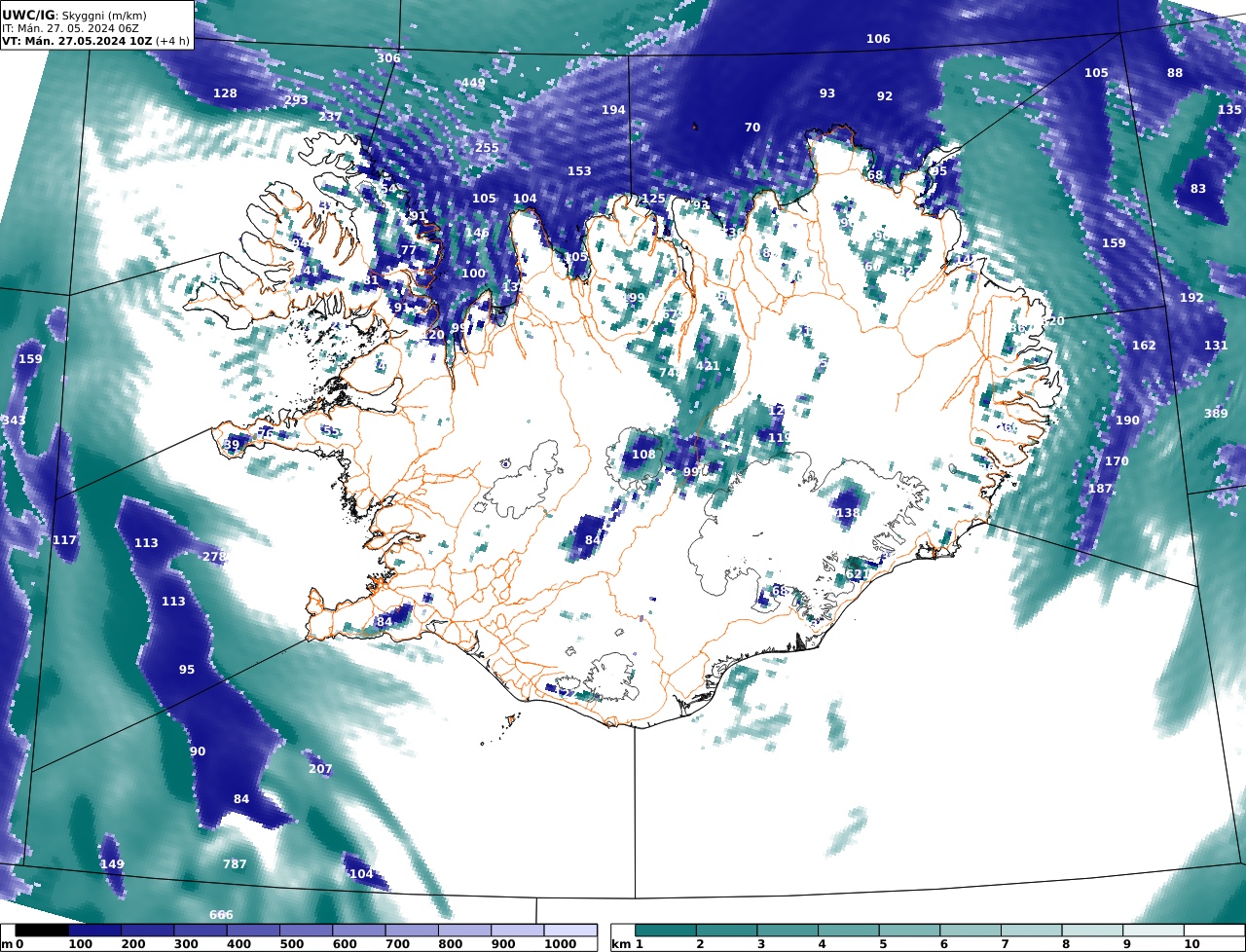Click the 'VT: Mán. 27.05.2024 10Z (+4 h)' line
Image resolution: width=1246 pixels, height=952 pixels.
[x=95, y=41]
